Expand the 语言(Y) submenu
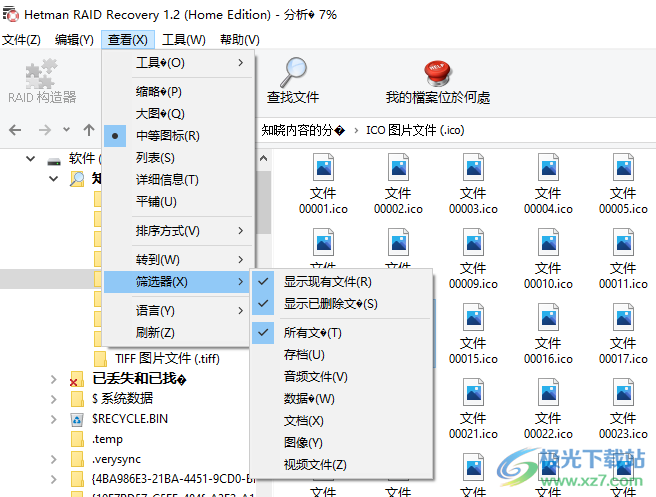 point(178,311)
